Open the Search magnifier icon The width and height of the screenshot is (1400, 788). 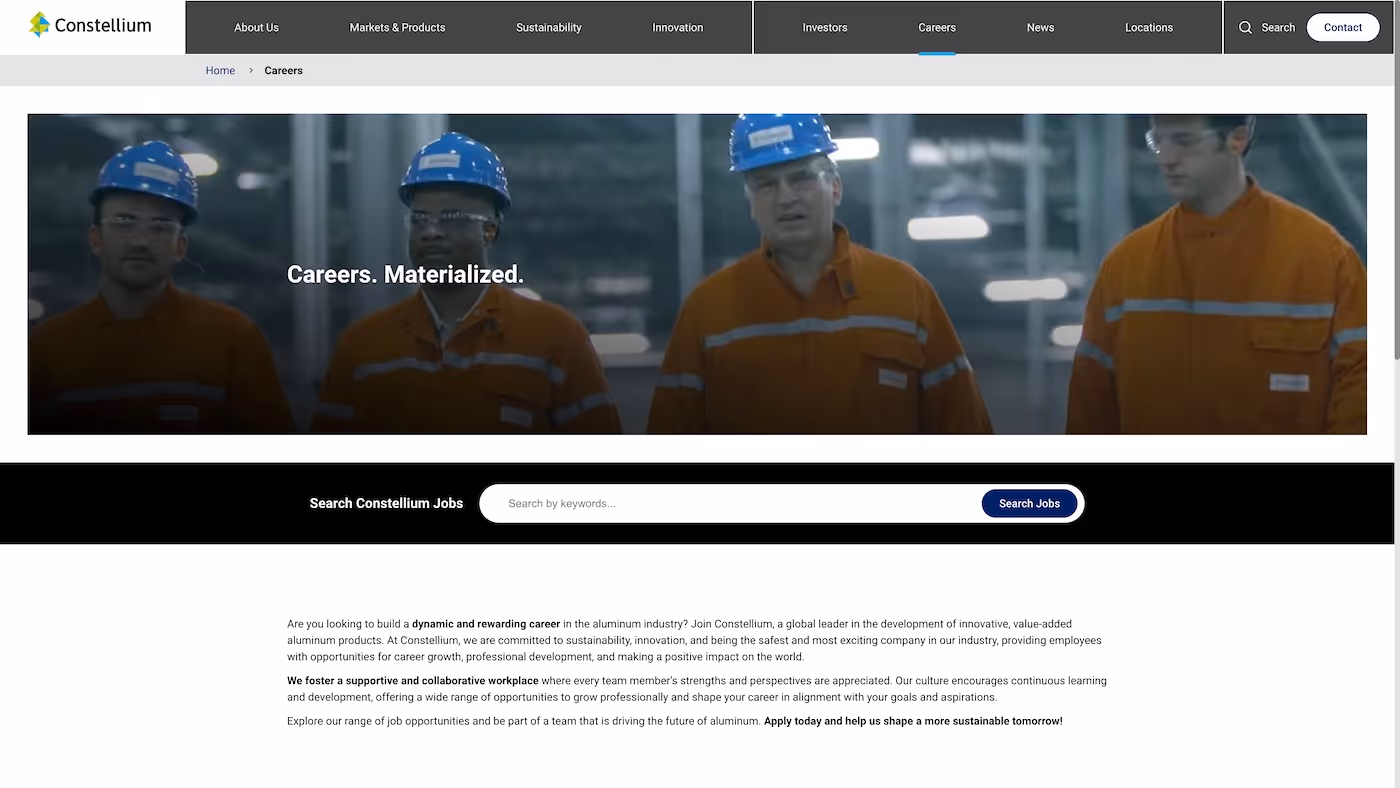[1246, 27]
